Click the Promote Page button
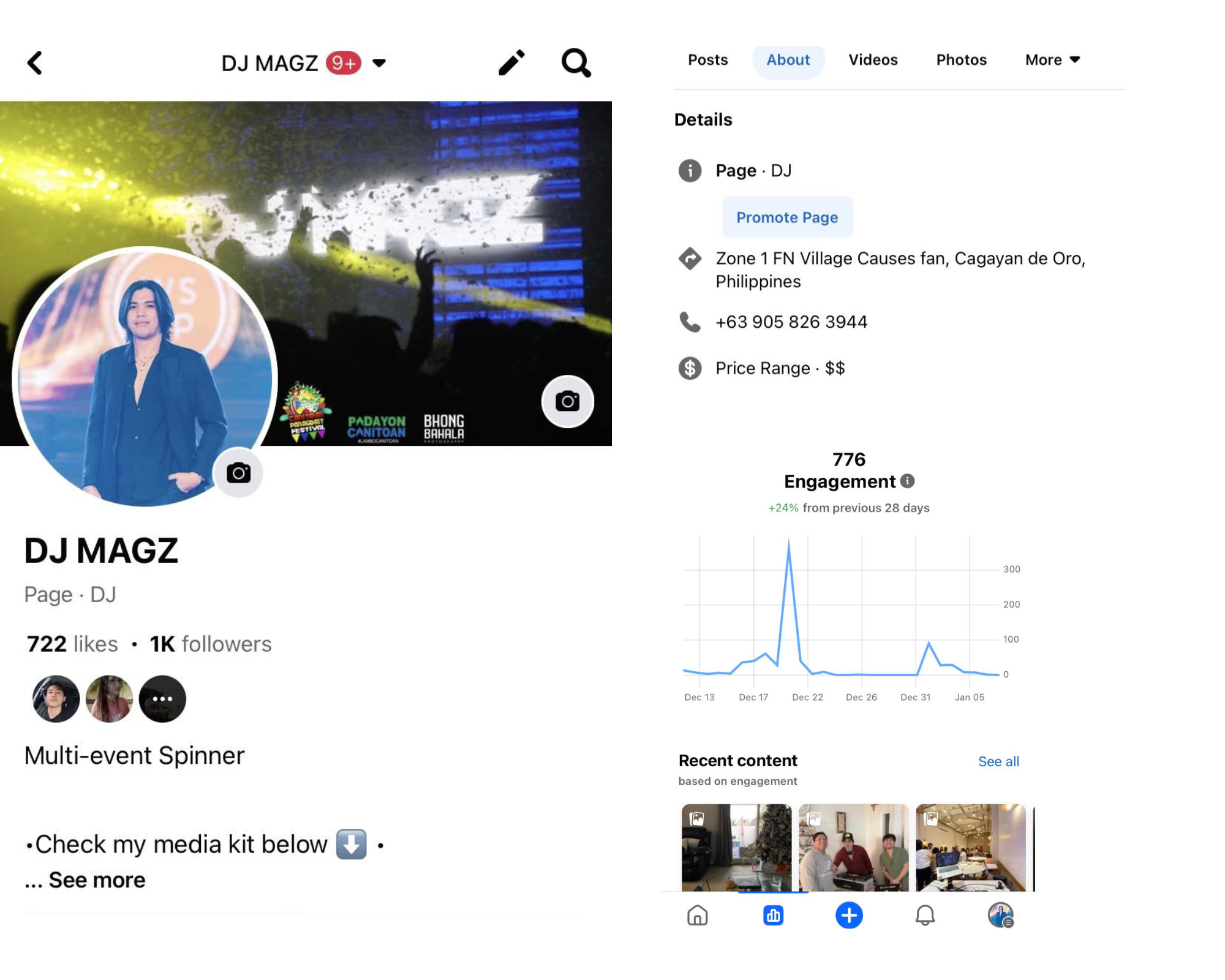The width and height of the screenshot is (1225, 980). point(787,217)
